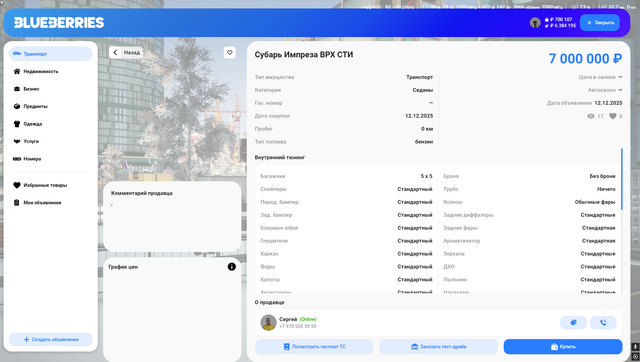Open the Номера section
The image size is (640, 362).
pyautogui.click(x=51, y=159)
